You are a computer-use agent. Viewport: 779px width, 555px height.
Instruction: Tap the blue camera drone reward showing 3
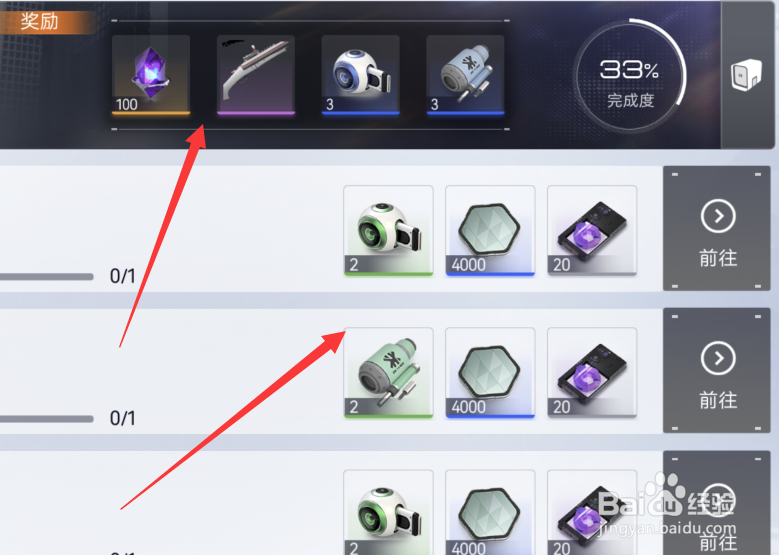(361, 75)
